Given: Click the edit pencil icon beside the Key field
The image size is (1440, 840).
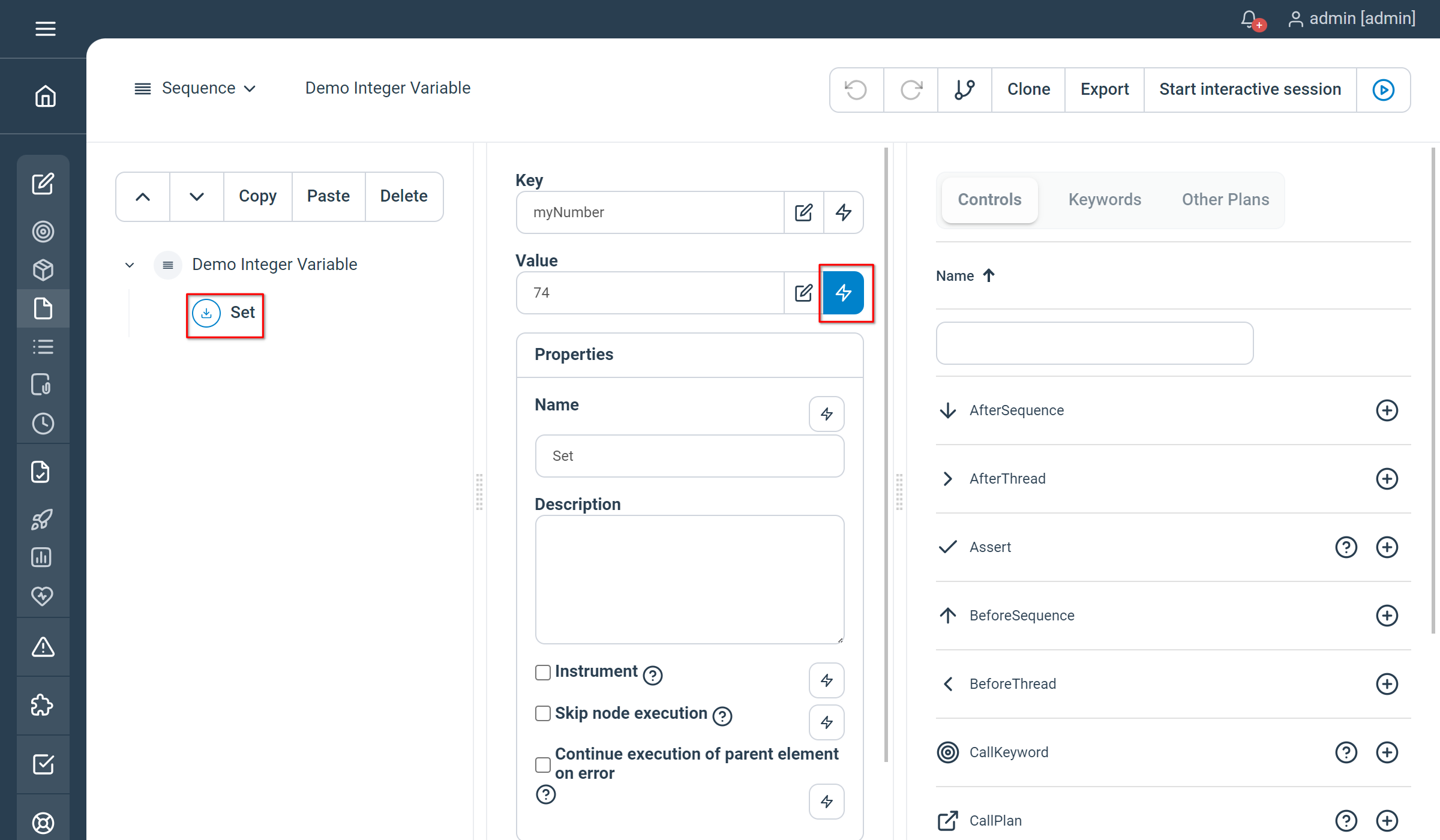Looking at the screenshot, I should pos(803,212).
